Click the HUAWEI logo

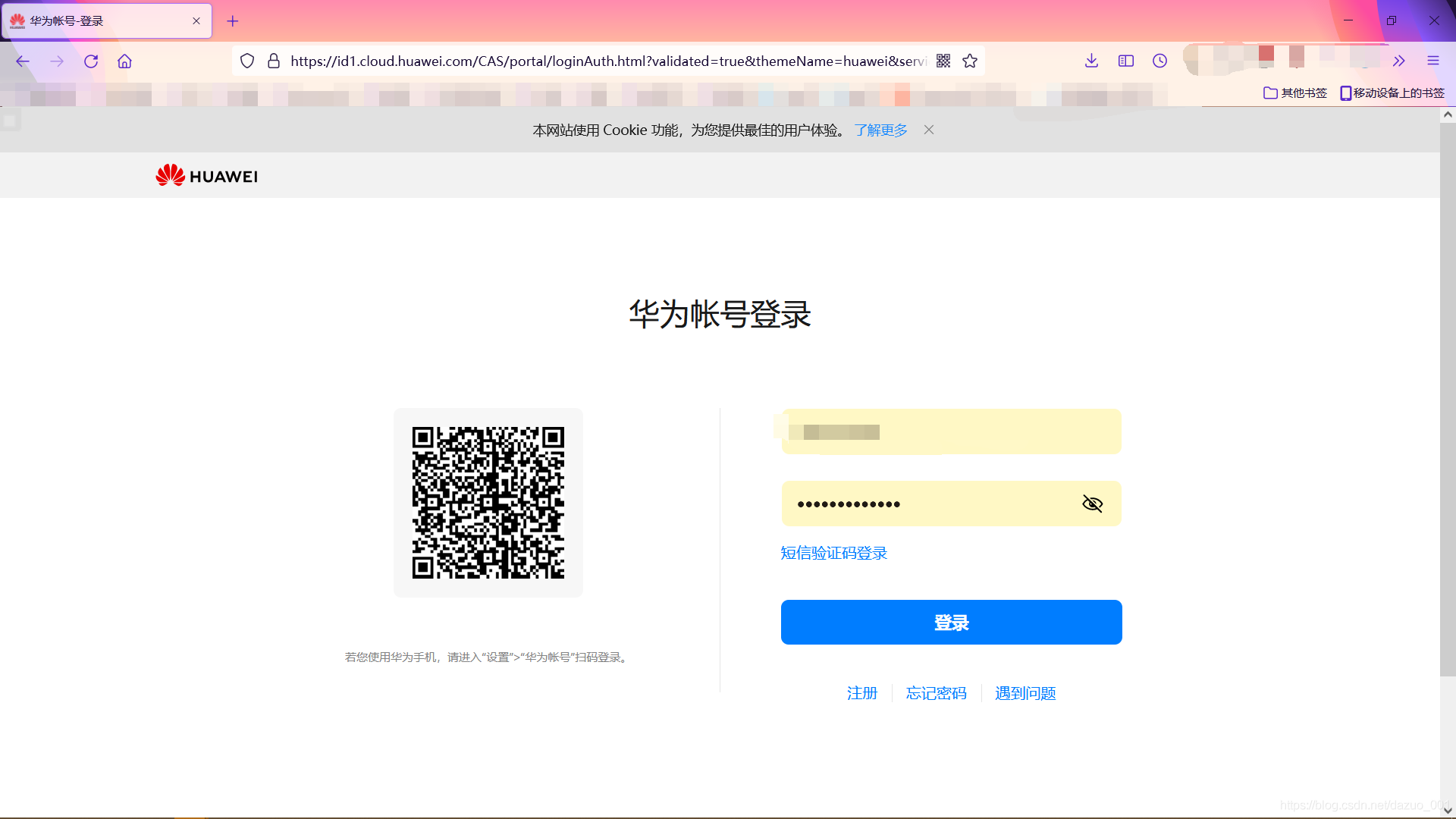tap(206, 176)
